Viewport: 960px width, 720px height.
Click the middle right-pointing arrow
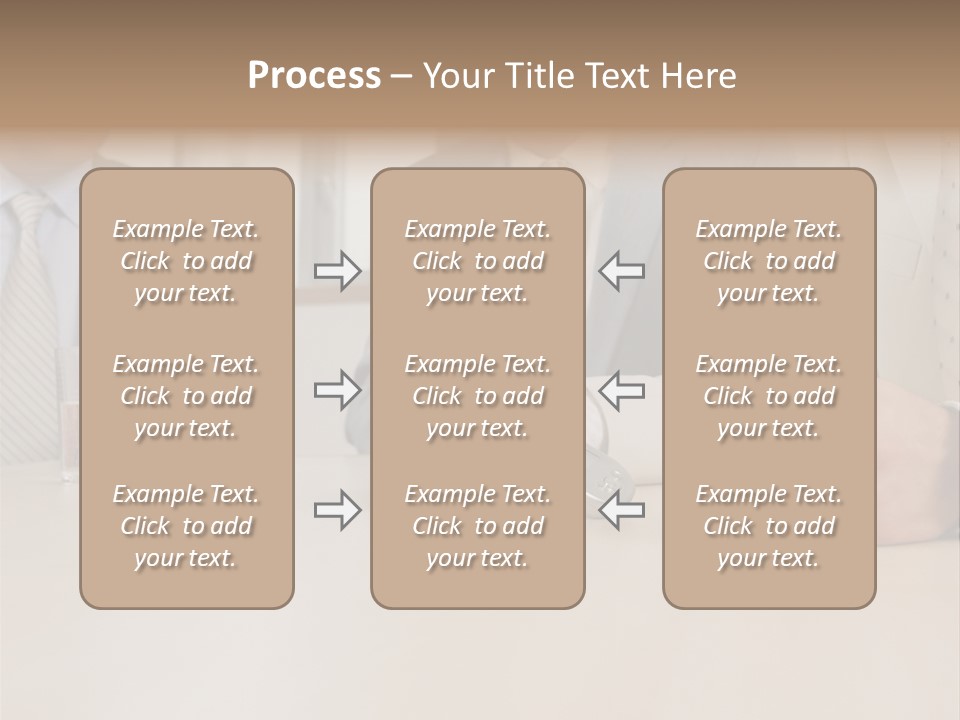pyautogui.click(x=338, y=390)
